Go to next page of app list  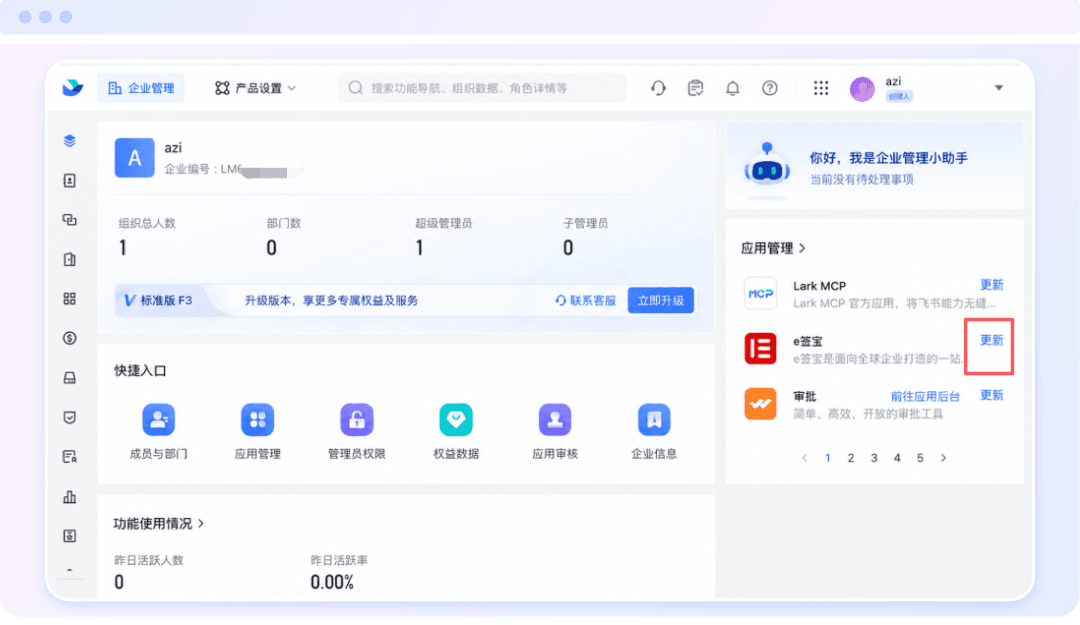coord(944,458)
